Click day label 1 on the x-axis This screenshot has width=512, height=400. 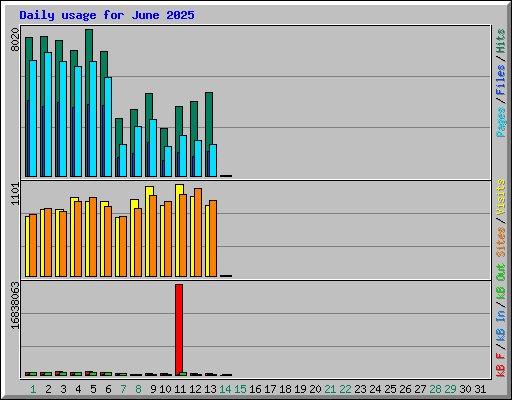pos(33,389)
